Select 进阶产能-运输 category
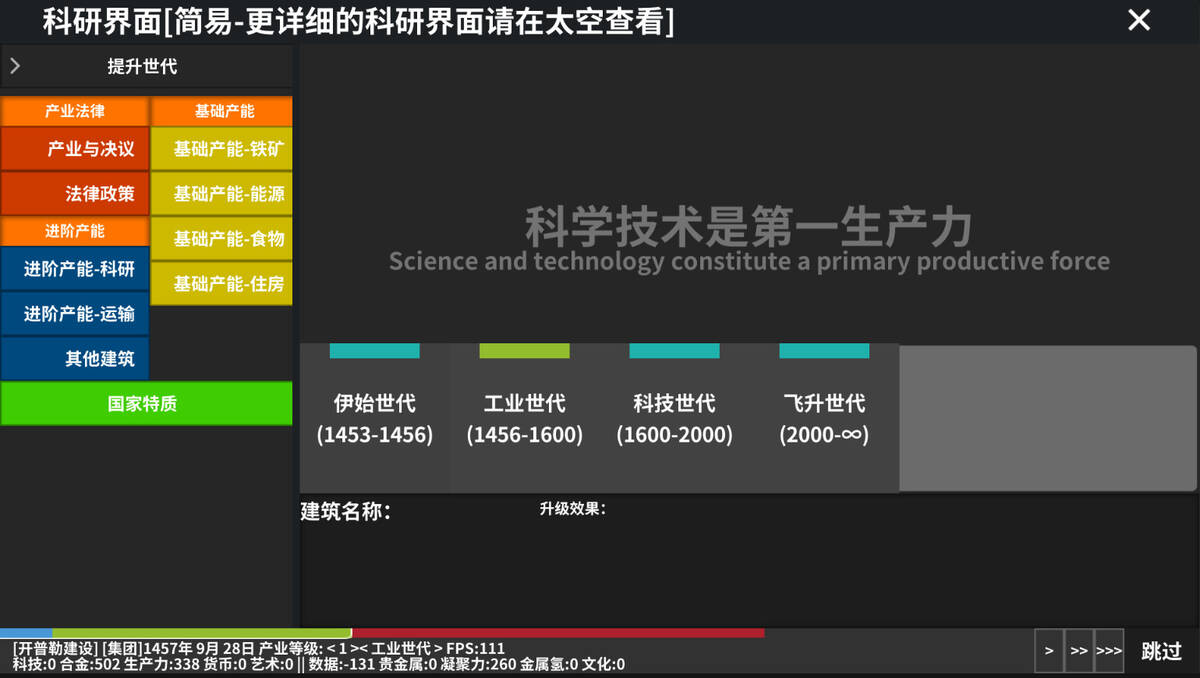1200x678 pixels. point(75,314)
